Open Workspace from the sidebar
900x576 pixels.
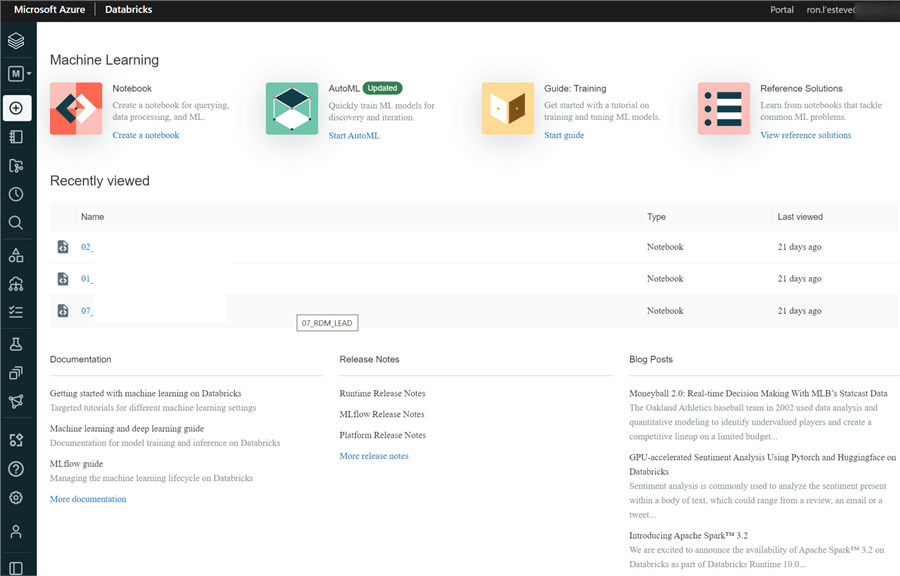pyautogui.click(x=15, y=136)
